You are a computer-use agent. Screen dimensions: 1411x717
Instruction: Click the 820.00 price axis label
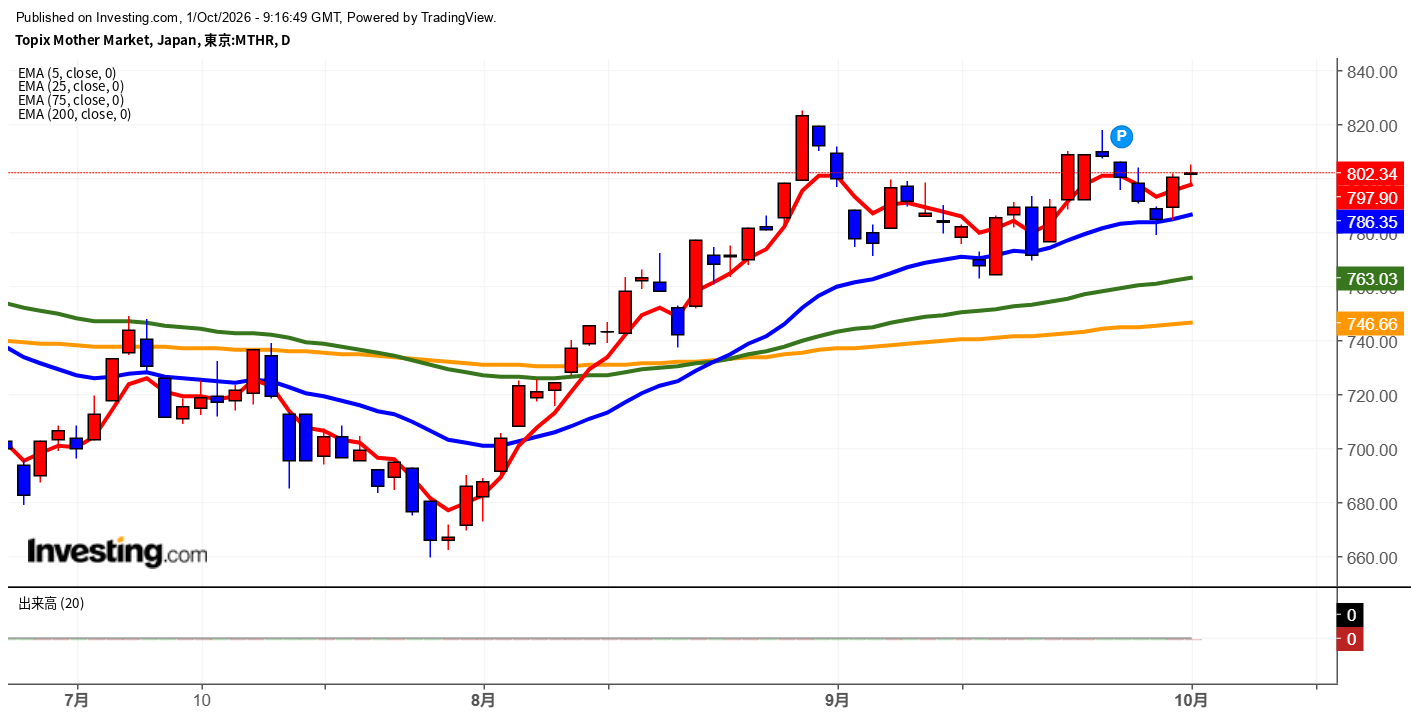1371,126
